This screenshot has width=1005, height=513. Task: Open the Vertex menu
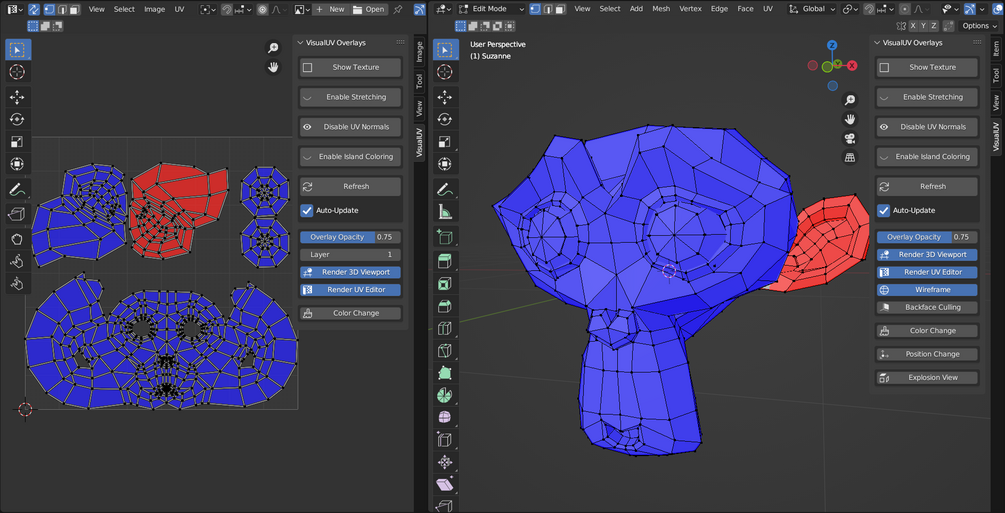coord(690,9)
